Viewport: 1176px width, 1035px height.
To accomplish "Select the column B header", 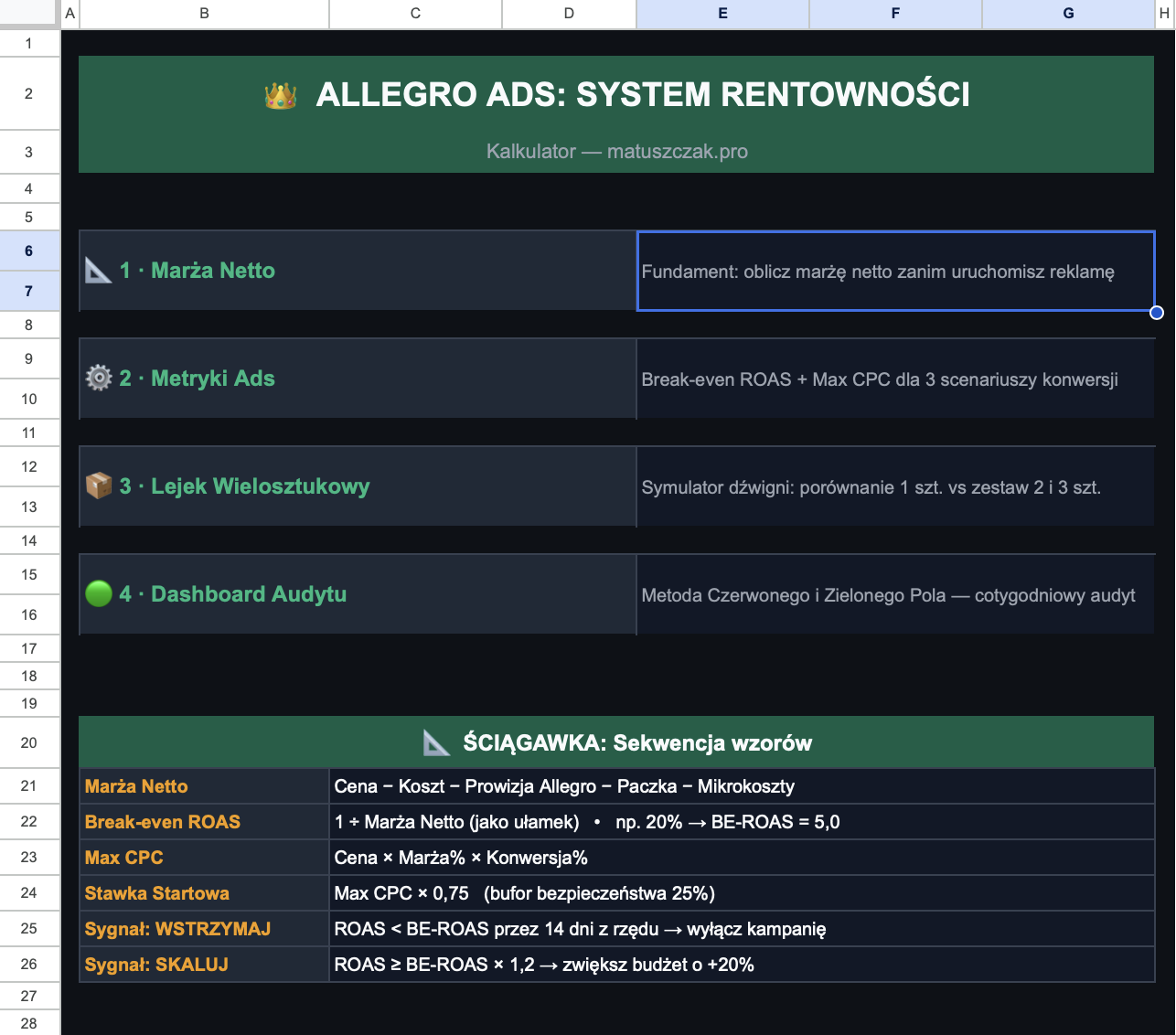I will [x=204, y=14].
